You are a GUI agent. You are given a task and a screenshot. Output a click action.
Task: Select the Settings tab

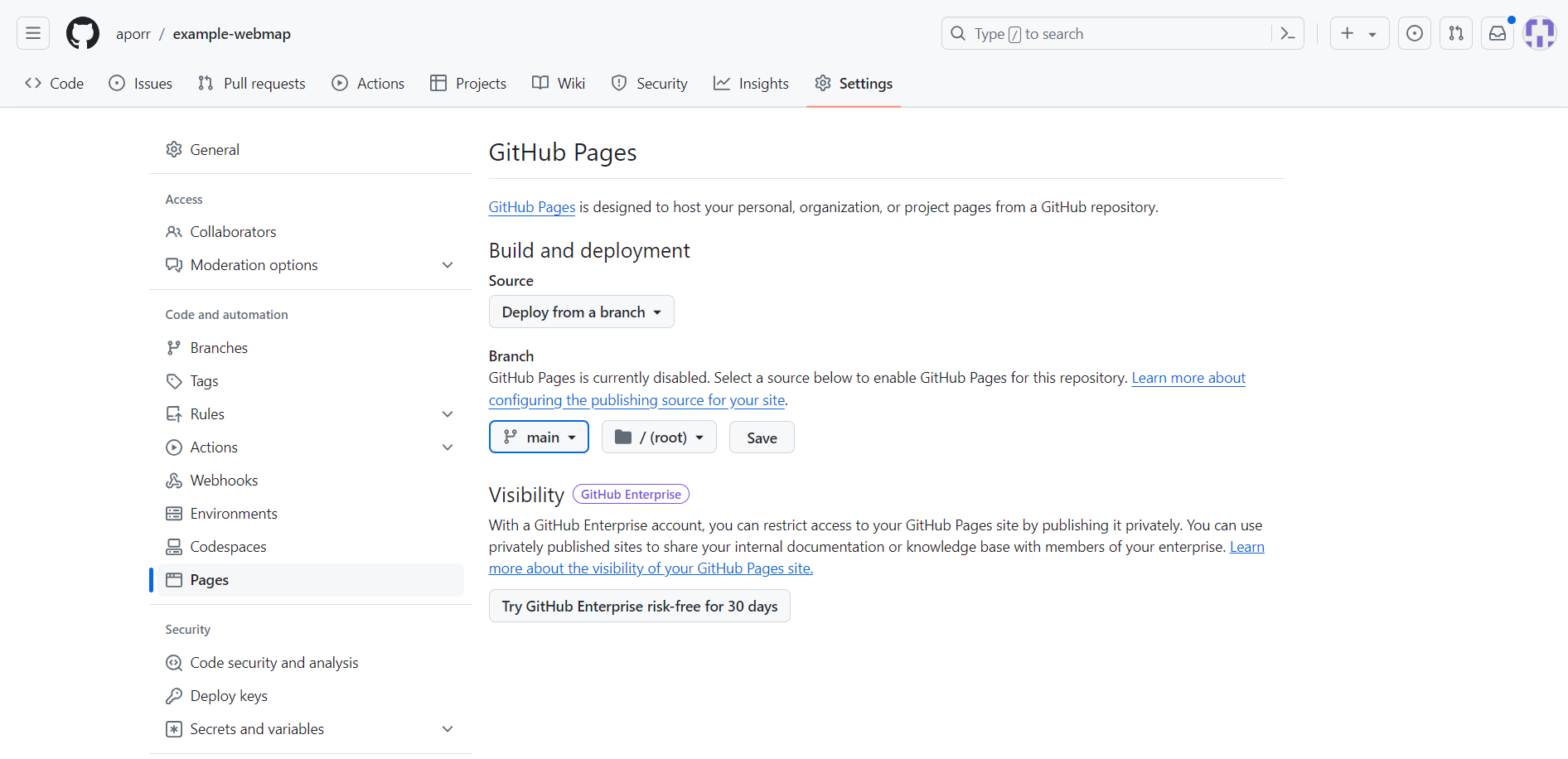pyautogui.click(x=854, y=83)
